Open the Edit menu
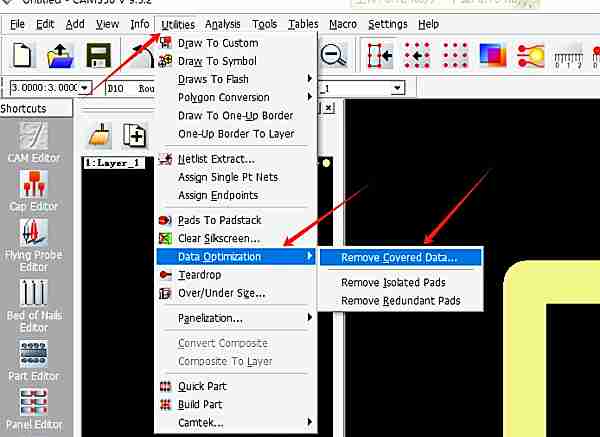The height and width of the screenshot is (437, 600). pos(45,24)
